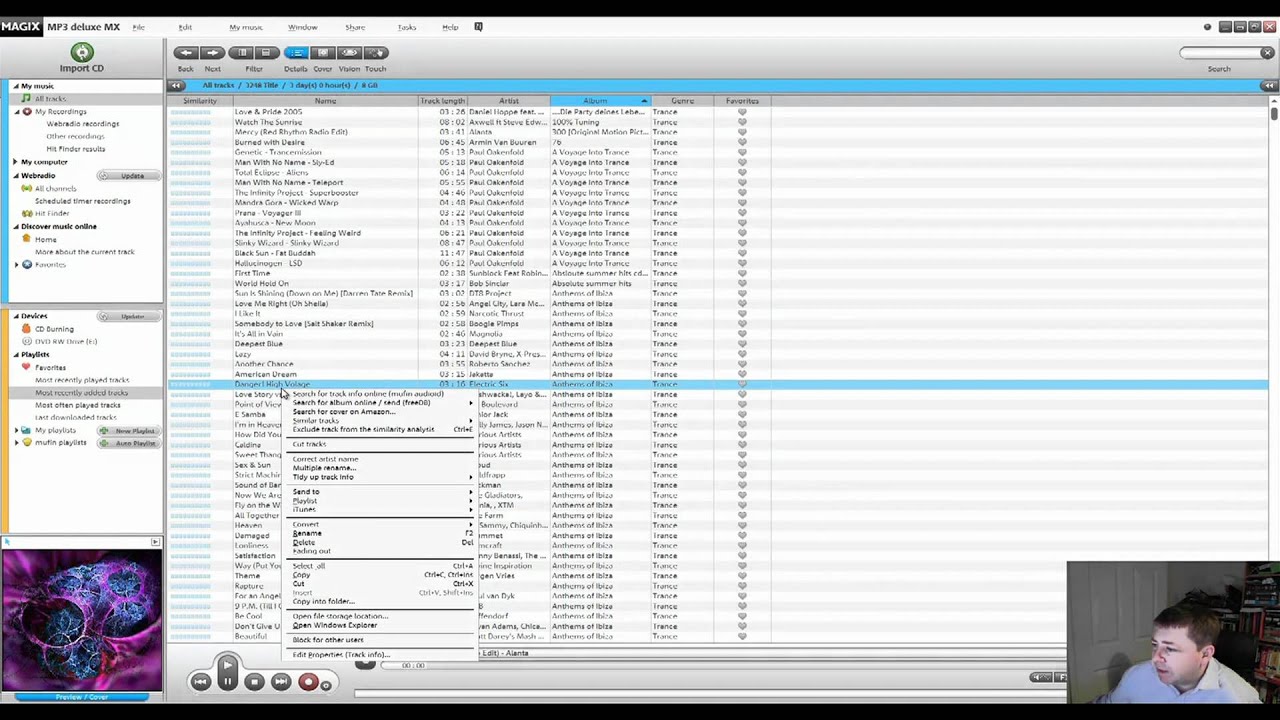
Task: Click Update button beside Webradio
Action: (x=127, y=176)
